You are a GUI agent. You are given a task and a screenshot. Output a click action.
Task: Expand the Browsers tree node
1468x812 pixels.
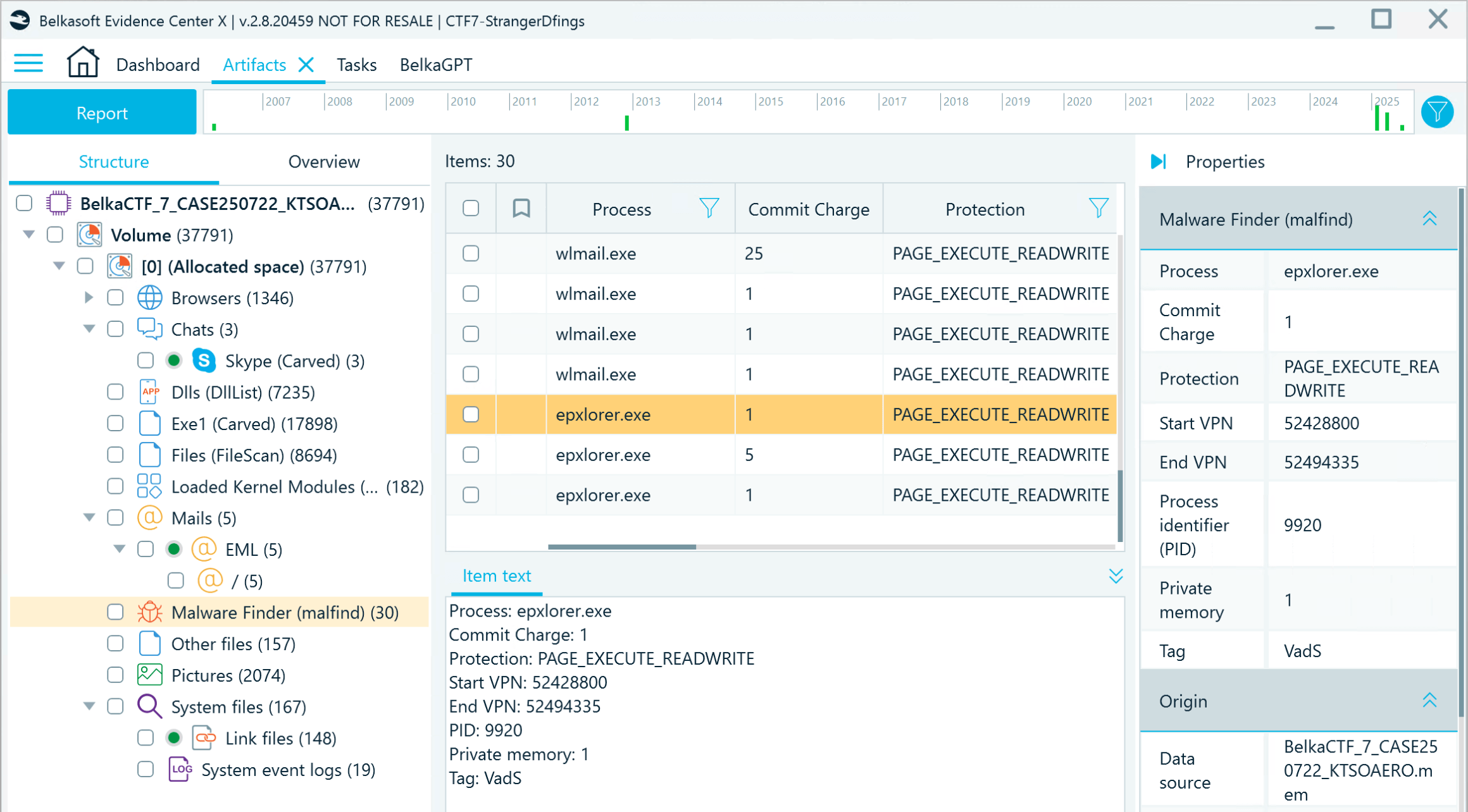tap(89, 297)
